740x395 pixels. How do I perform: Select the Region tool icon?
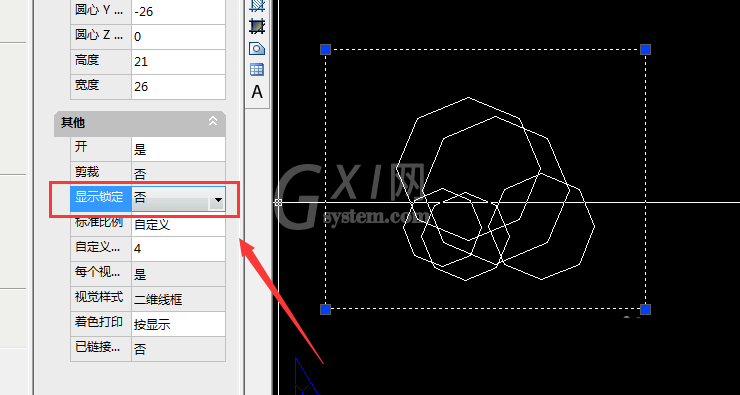[x=257, y=48]
